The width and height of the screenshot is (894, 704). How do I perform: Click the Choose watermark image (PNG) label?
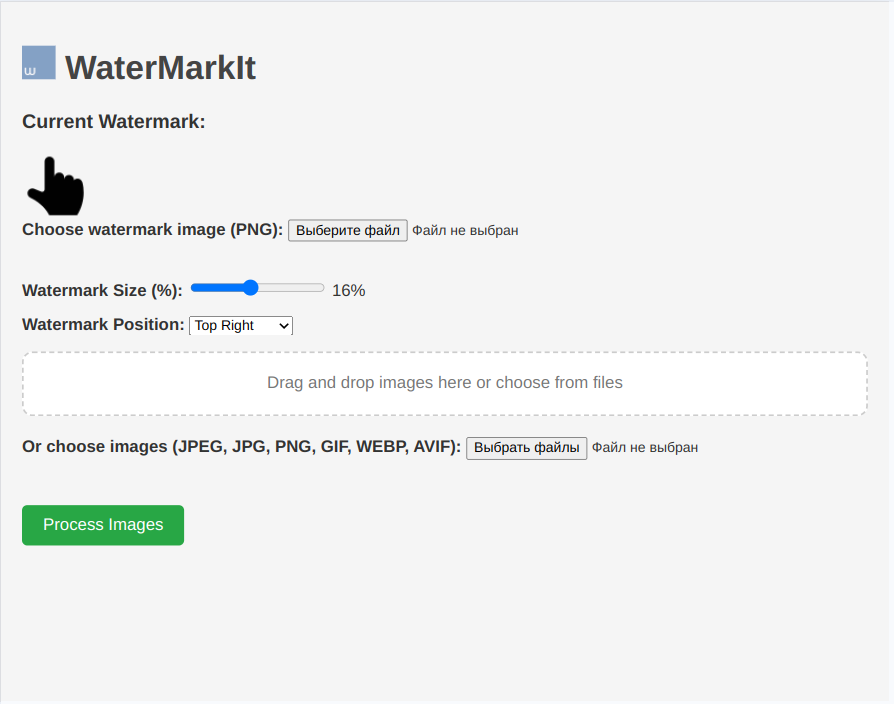150,229
